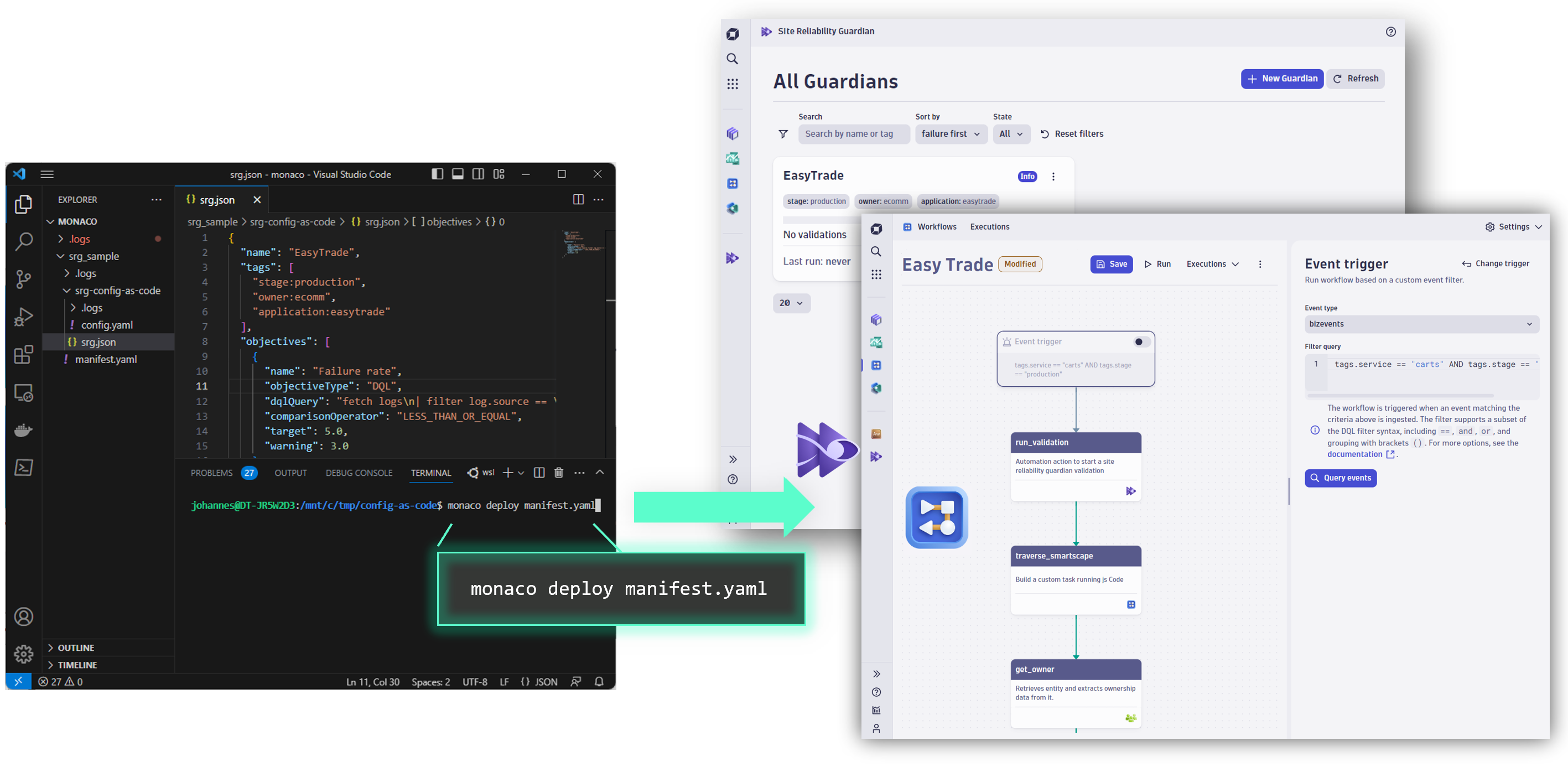Open help icon in Site Reliability Guardian header

tap(1390, 32)
